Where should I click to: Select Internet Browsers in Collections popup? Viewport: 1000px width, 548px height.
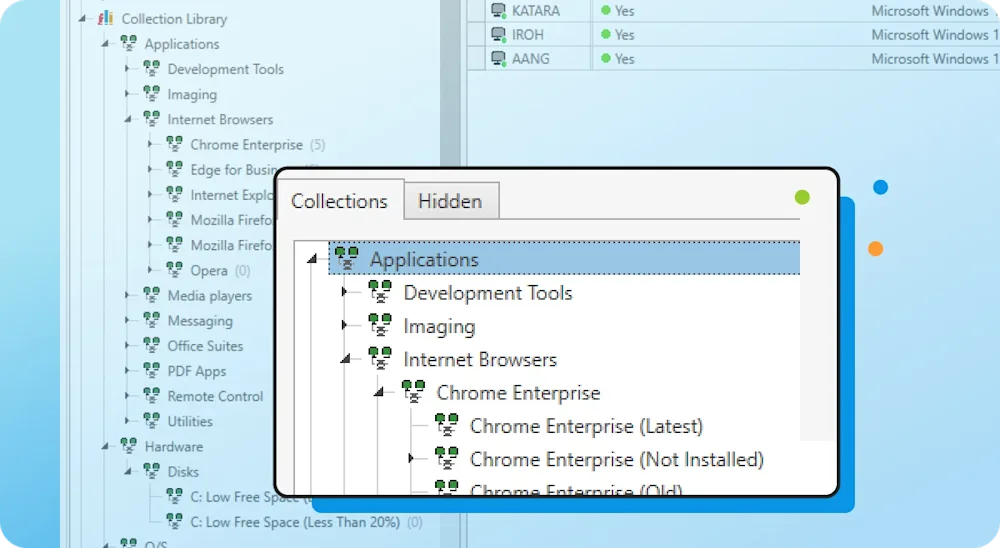[480, 360]
